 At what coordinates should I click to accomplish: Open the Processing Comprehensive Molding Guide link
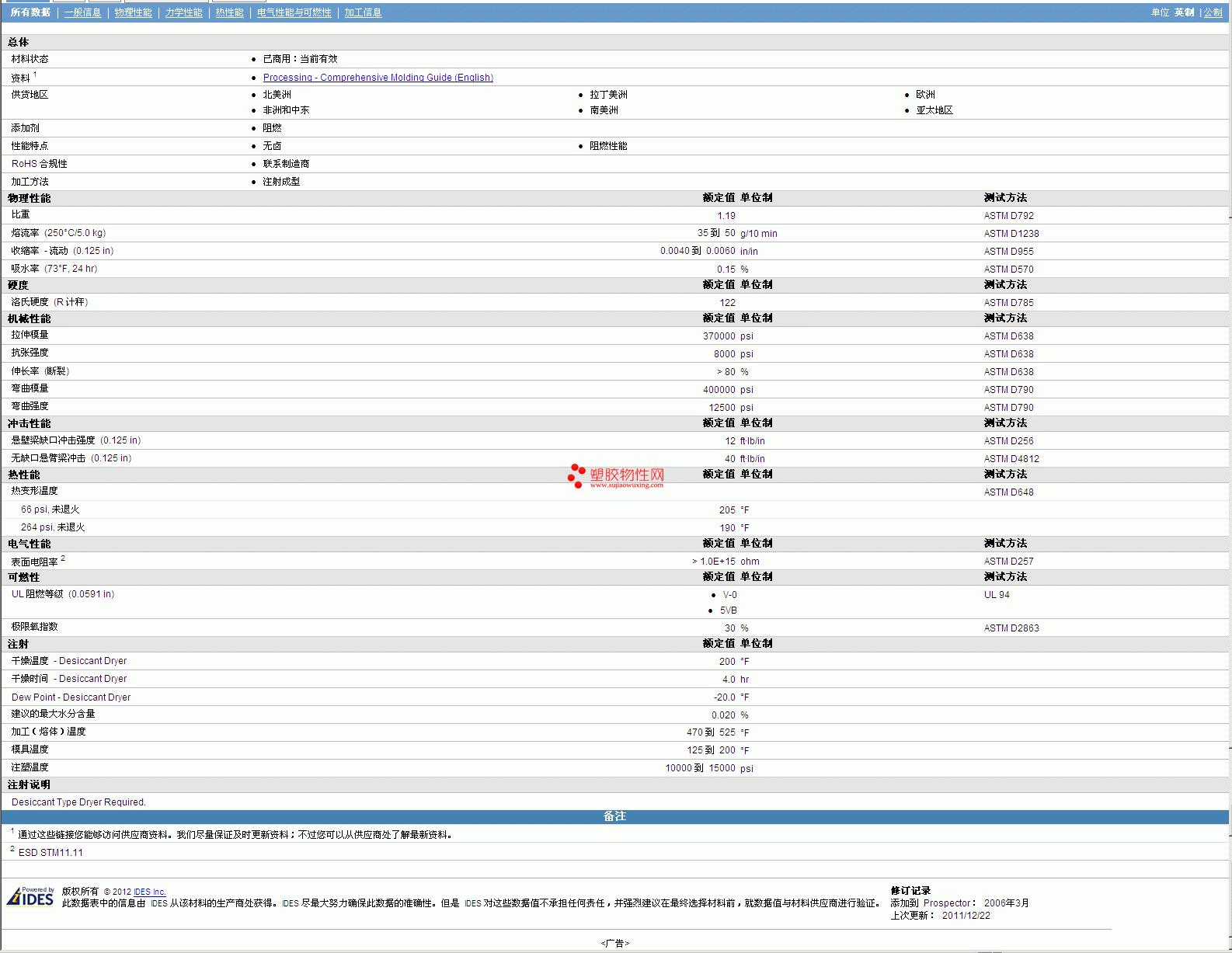(378, 78)
